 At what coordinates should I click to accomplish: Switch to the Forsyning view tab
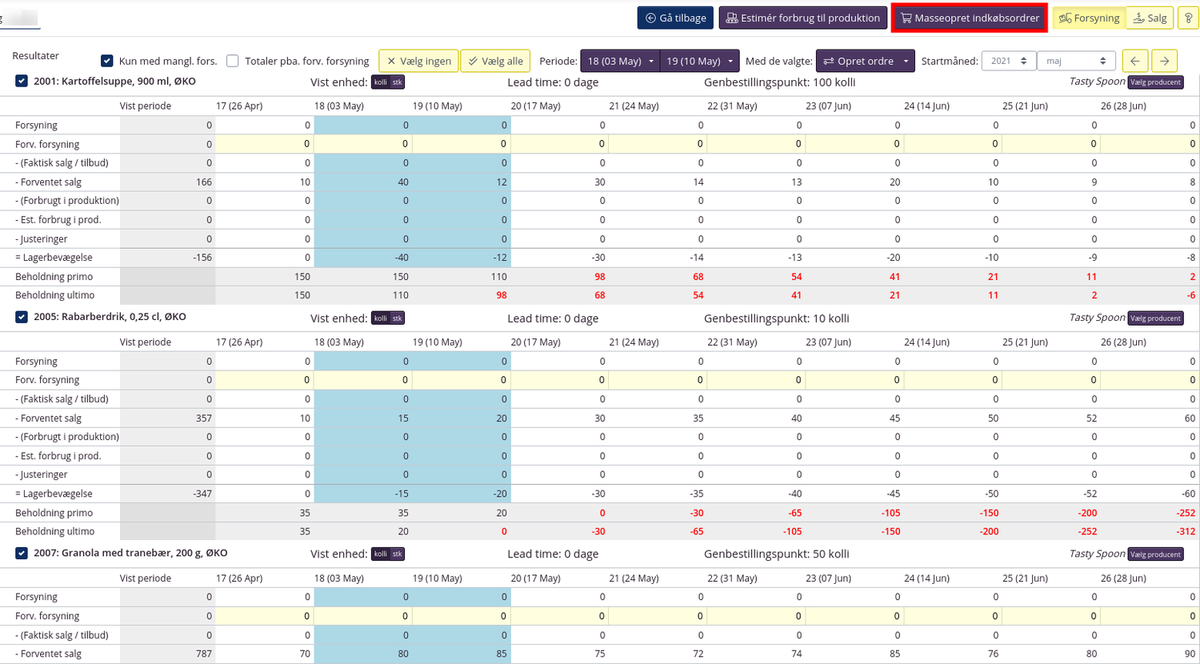click(x=1089, y=18)
